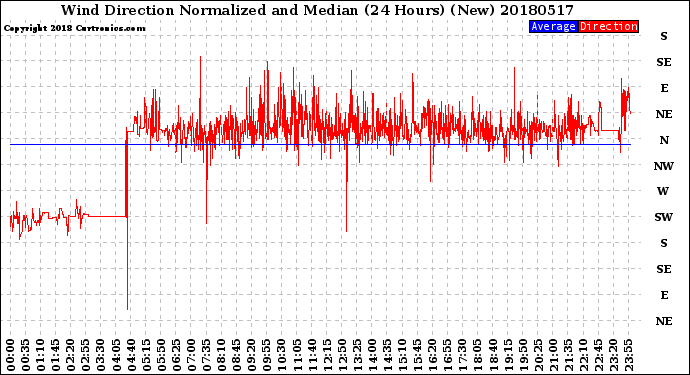
Task: Click the 'N' direction axis label
Action: (664, 140)
